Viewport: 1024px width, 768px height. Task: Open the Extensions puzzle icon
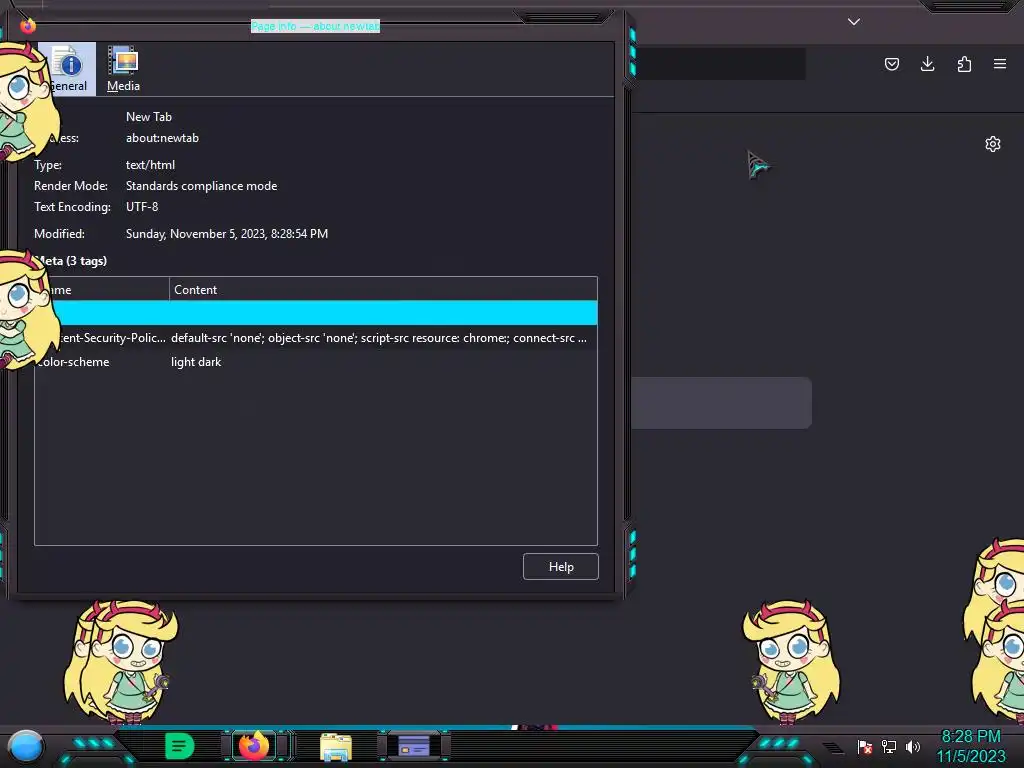click(964, 64)
